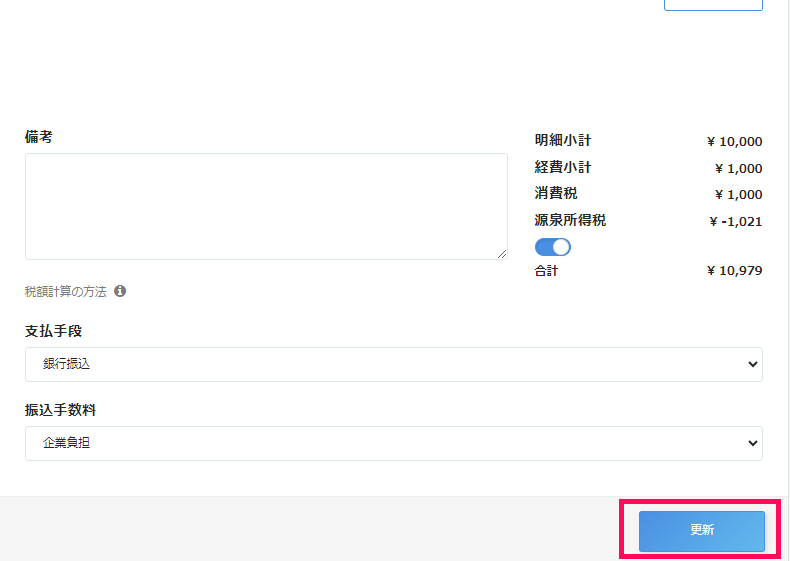Select the 経費小計 amount ¥ 1,000

[739, 168]
